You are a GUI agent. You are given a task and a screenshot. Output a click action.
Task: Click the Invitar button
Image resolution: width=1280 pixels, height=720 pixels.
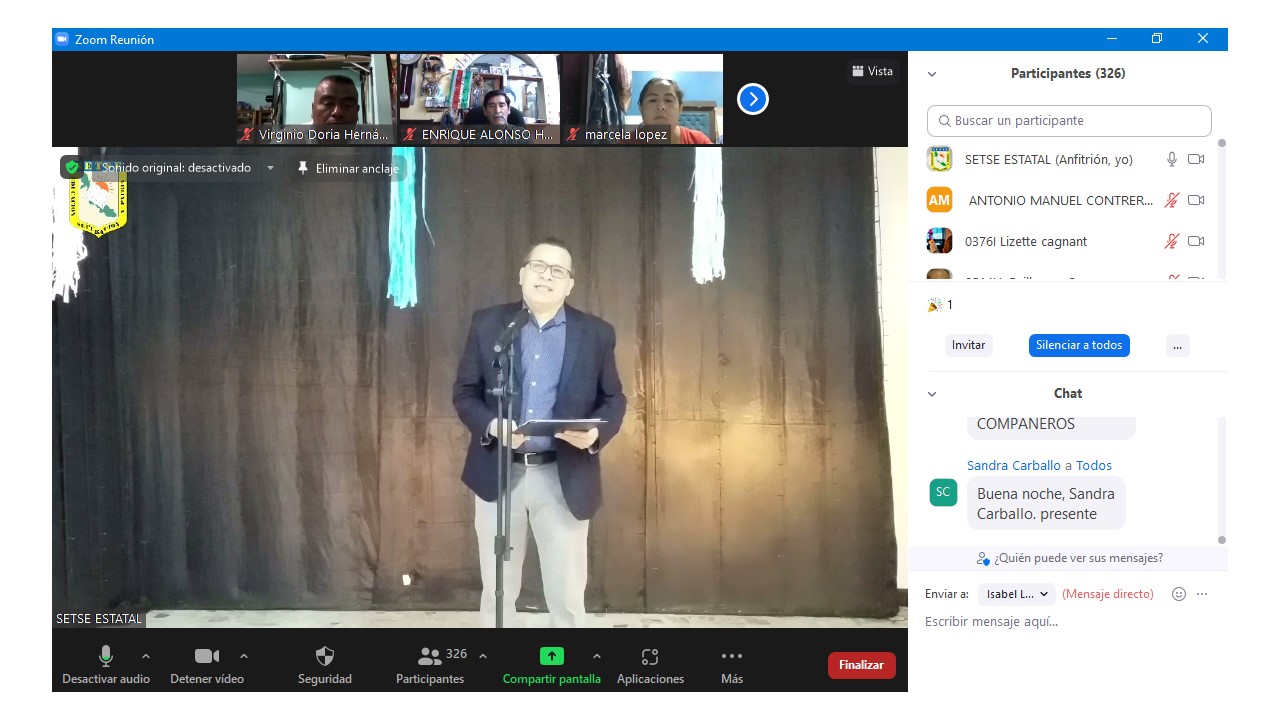[x=968, y=345]
